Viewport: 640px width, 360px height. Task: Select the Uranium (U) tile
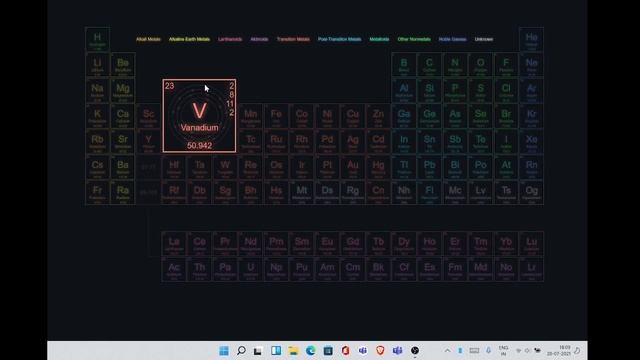tap(251, 269)
